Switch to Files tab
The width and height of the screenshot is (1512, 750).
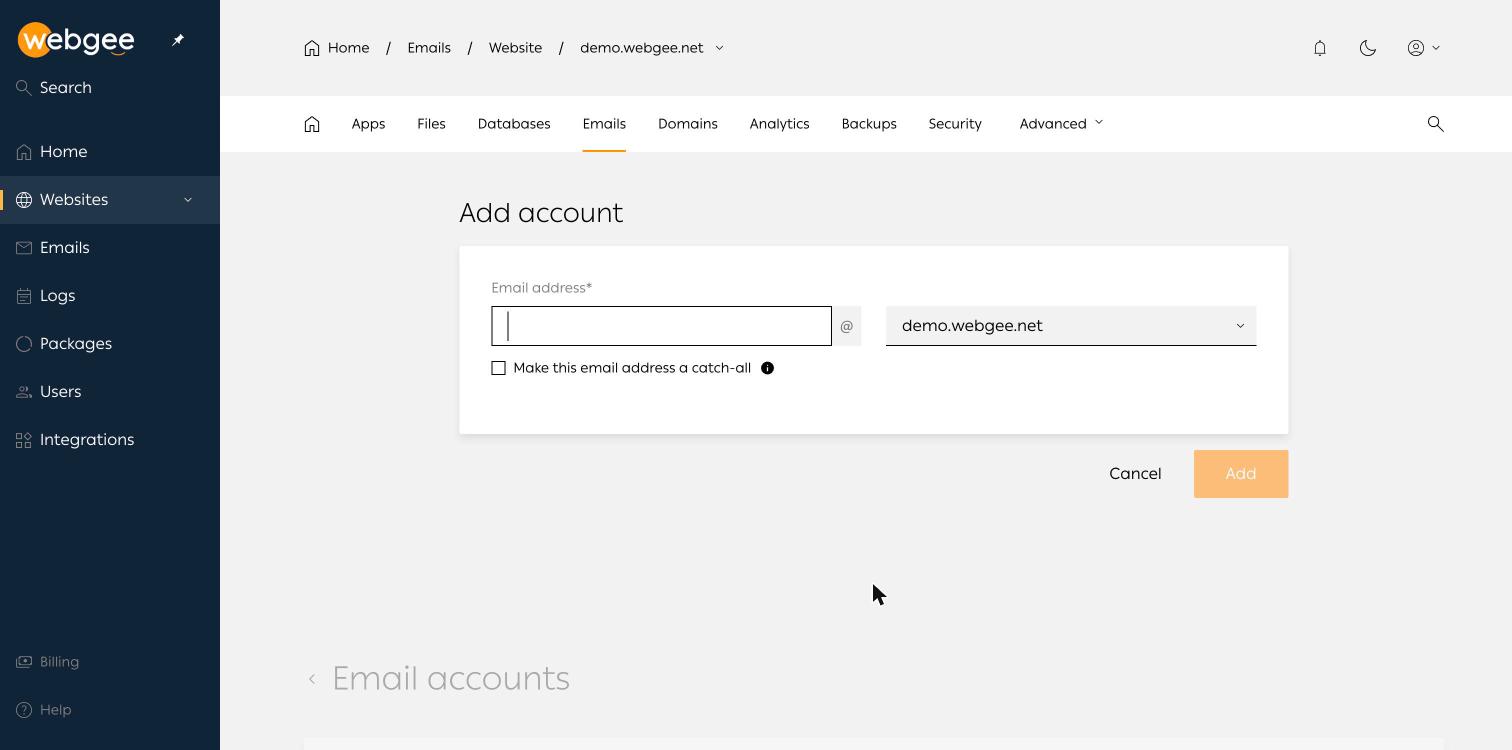(x=431, y=124)
